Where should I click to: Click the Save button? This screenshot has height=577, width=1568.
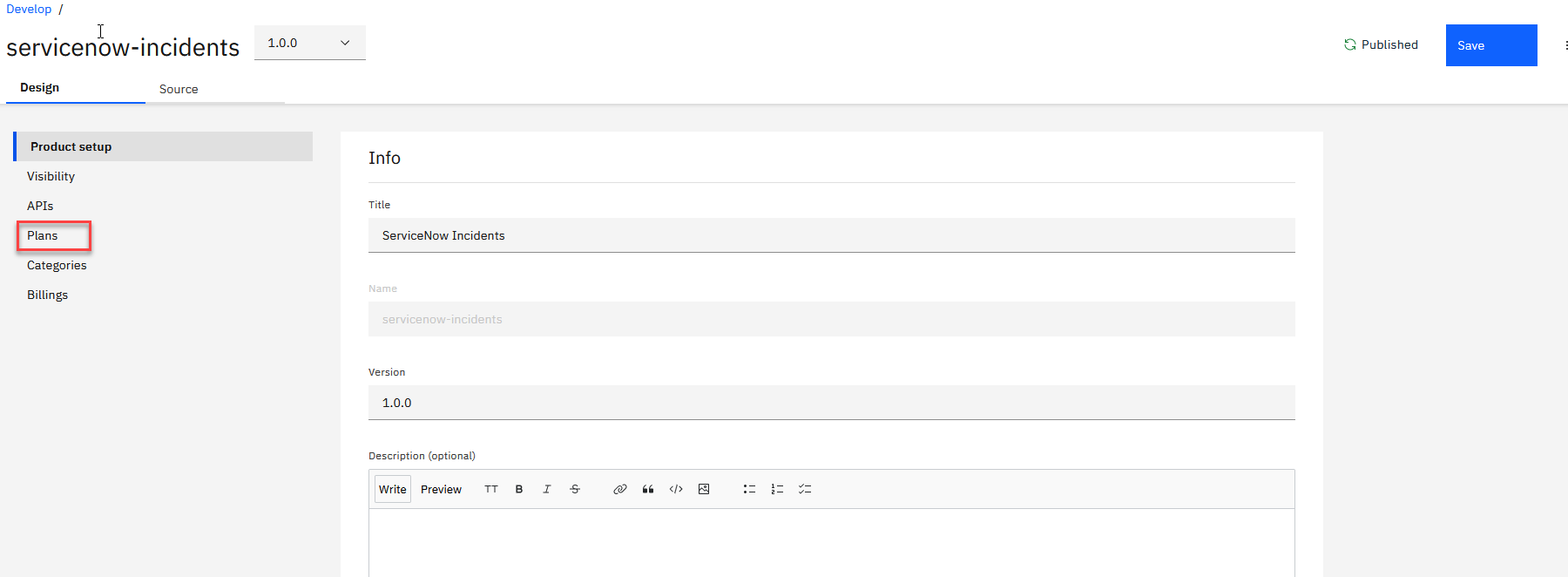coord(1490,45)
